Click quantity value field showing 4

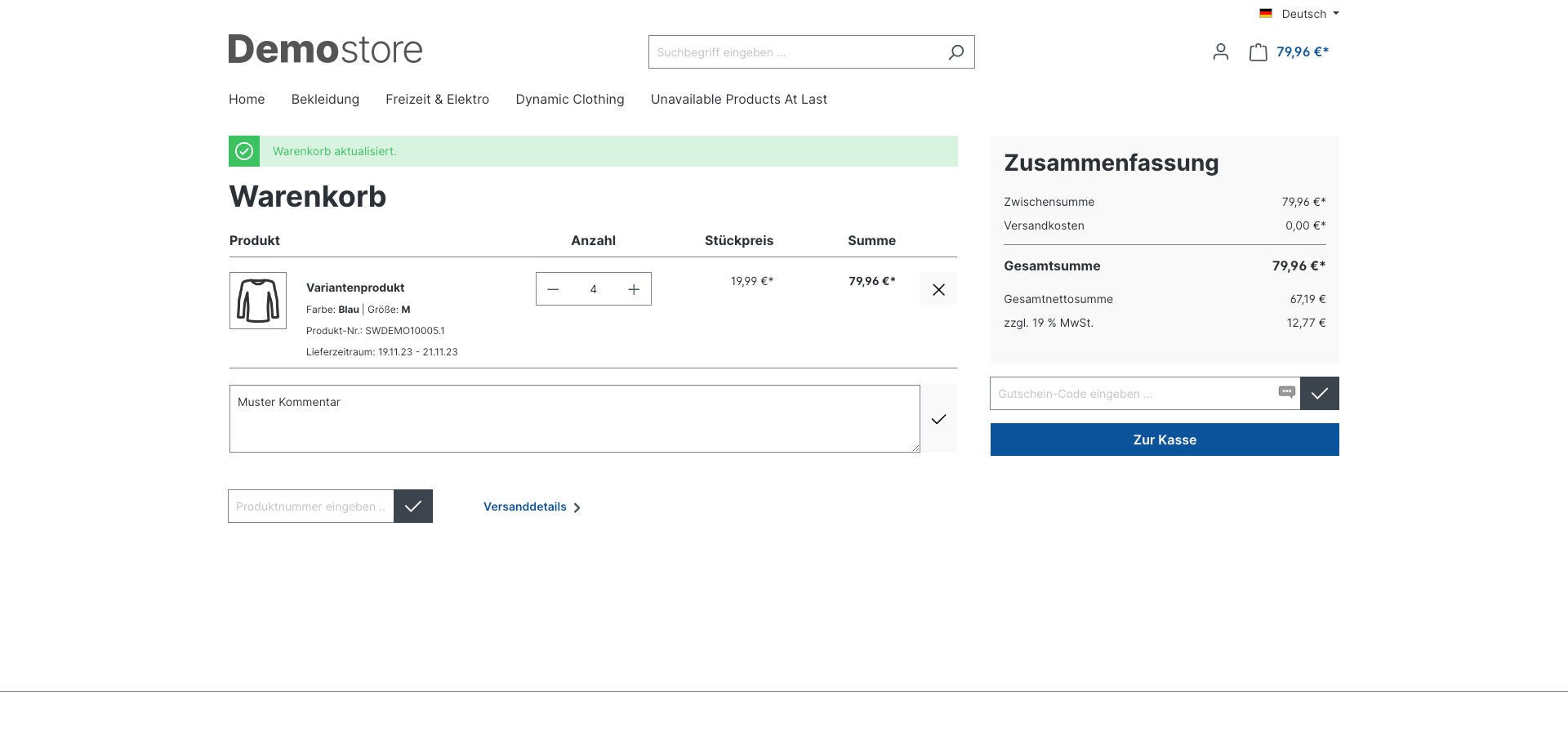pyautogui.click(x=594, y=289)
